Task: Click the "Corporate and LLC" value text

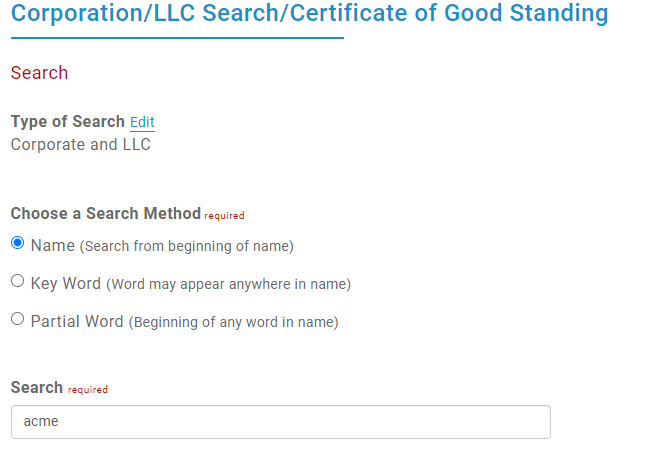Action: 80,144
